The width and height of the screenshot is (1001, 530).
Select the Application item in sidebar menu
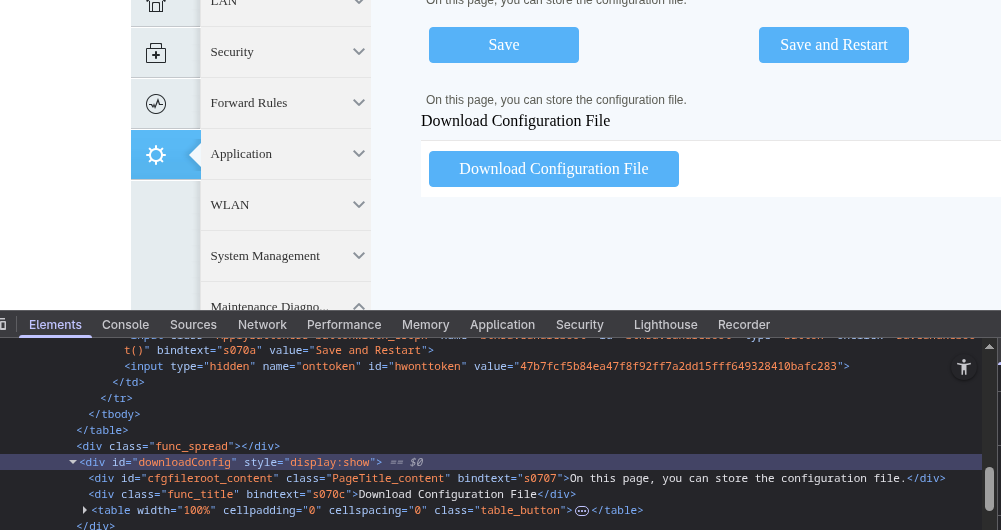241,154
